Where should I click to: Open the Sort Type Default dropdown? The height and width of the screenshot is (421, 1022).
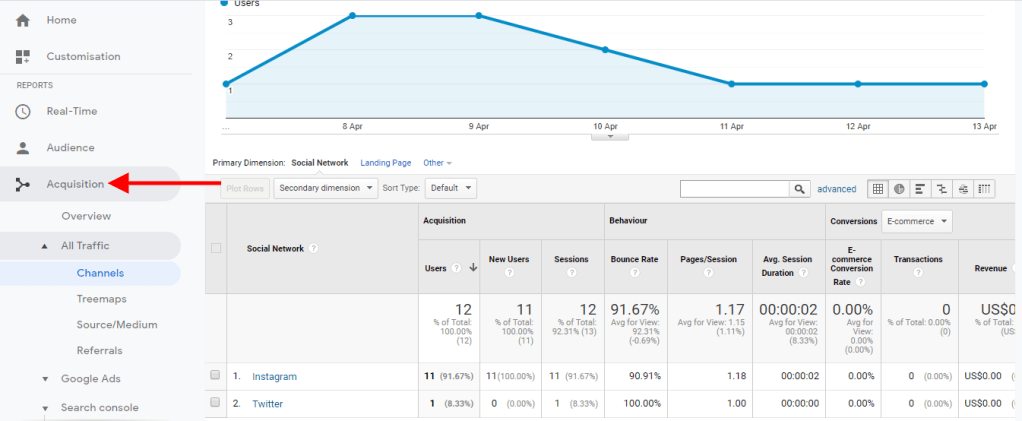(x=450, y=188)
